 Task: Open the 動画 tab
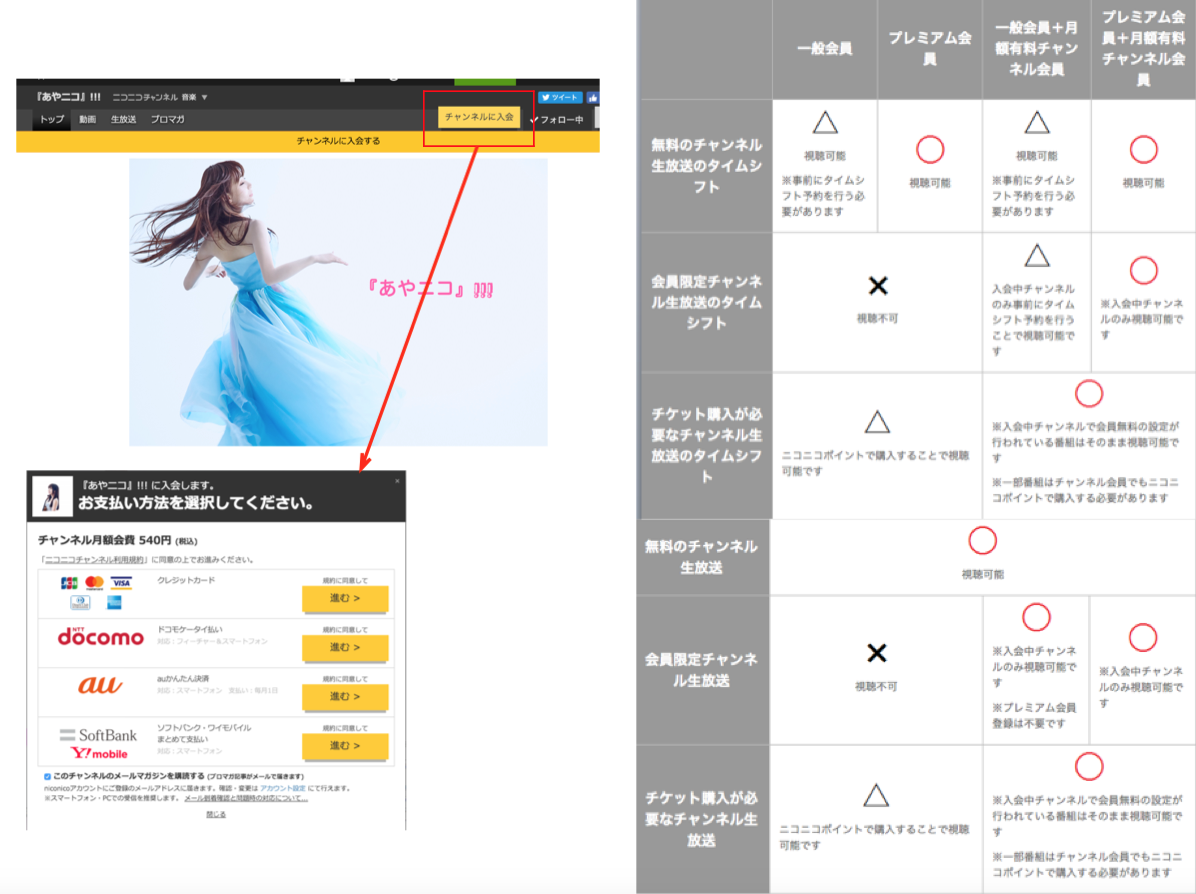[88, 119]
